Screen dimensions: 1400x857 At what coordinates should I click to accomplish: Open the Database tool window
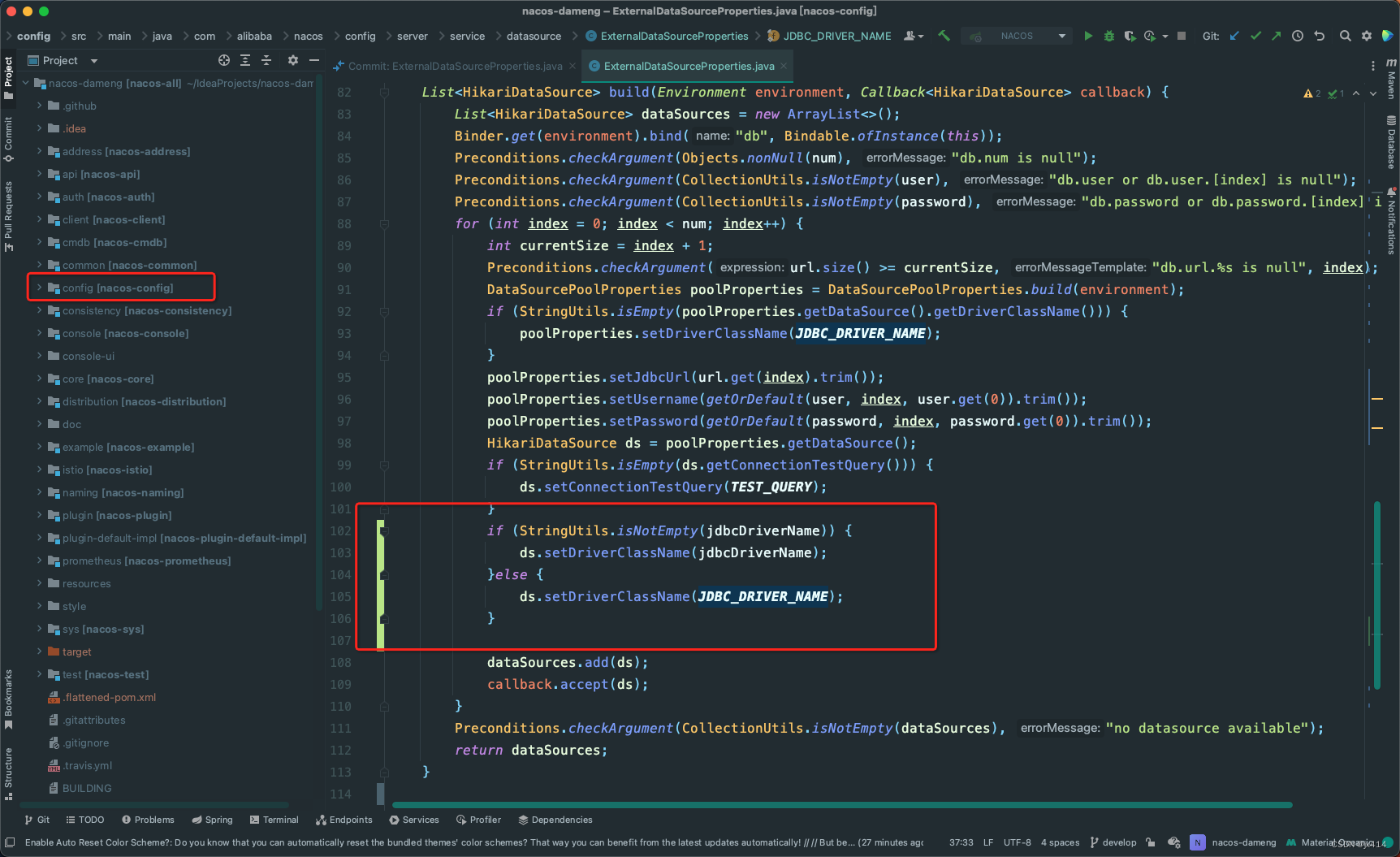point(1391,142)
